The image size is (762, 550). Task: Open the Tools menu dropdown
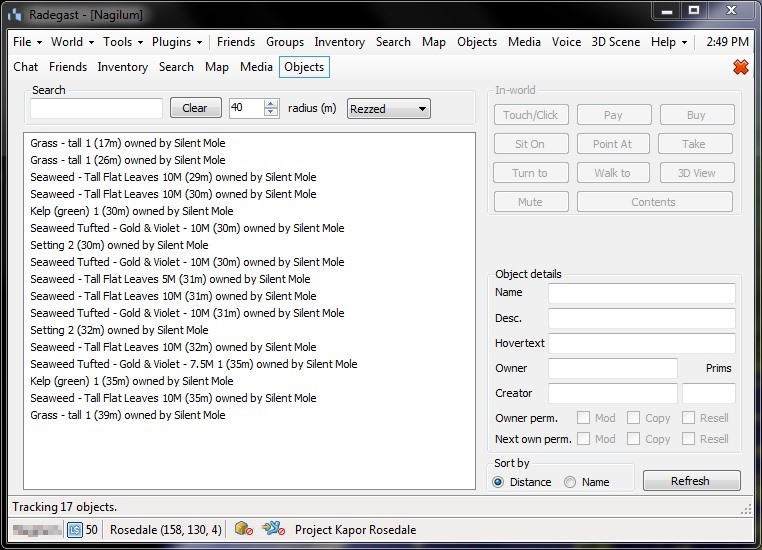tap(123, 42)
